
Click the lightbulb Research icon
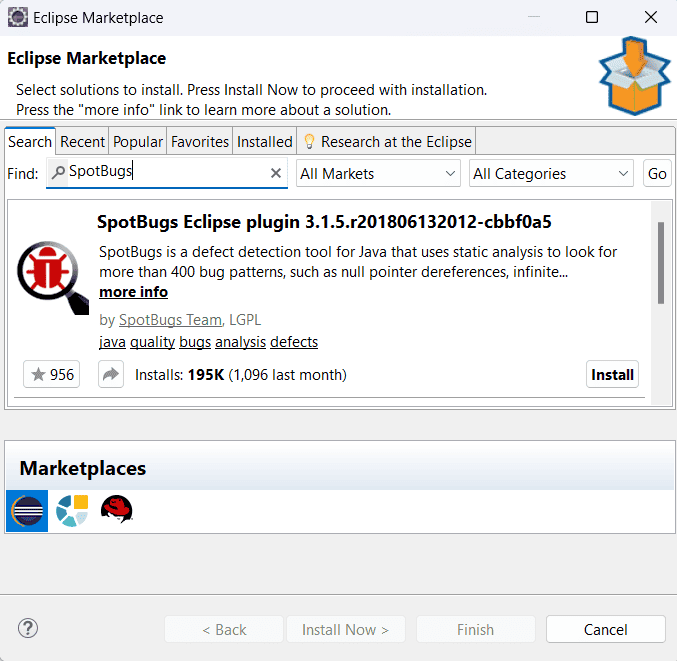(x=309, y=141)
